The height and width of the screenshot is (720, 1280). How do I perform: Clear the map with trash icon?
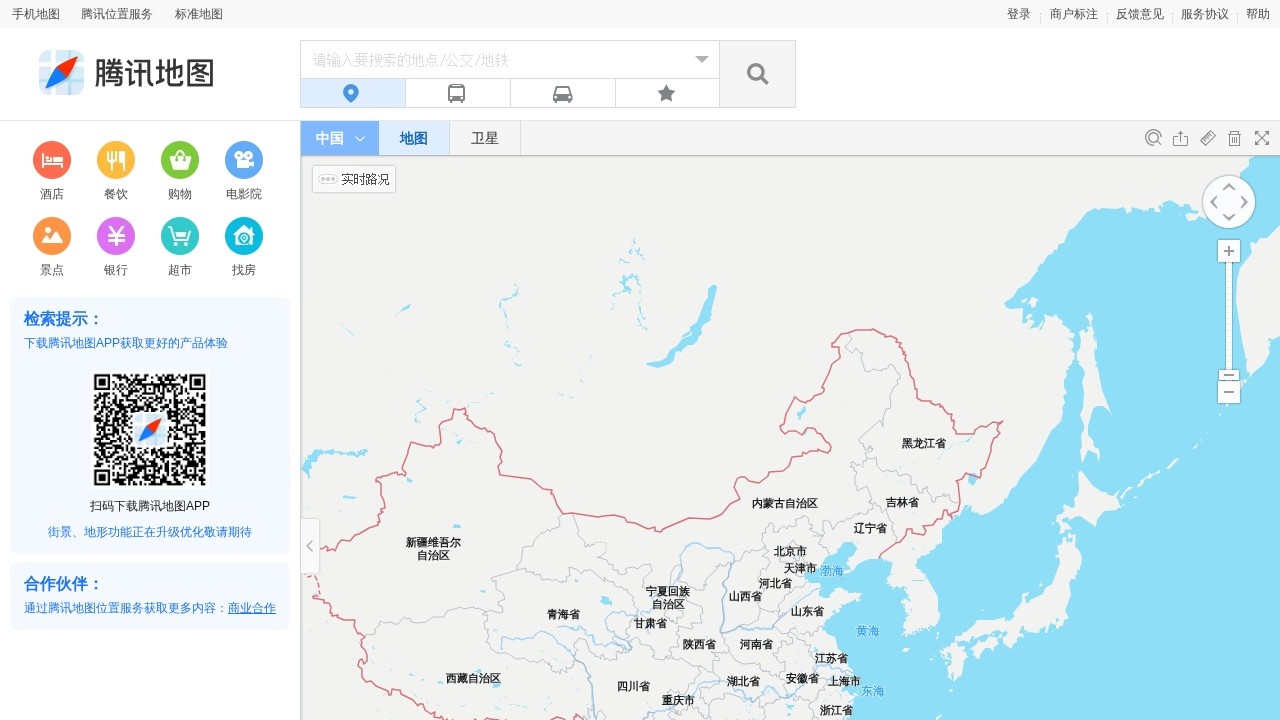point(1234,137)
